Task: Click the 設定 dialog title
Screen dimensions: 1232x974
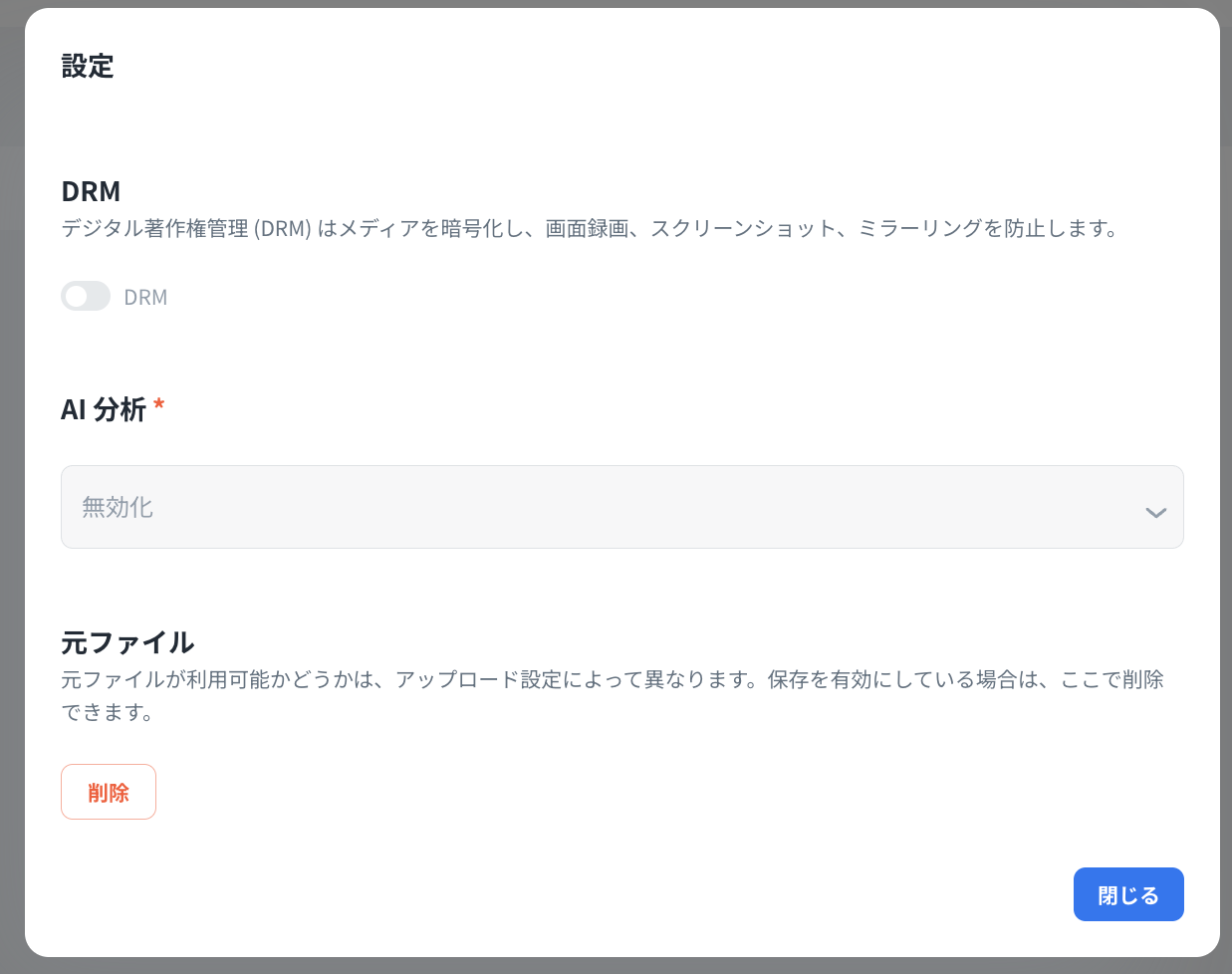Action: 88,67
